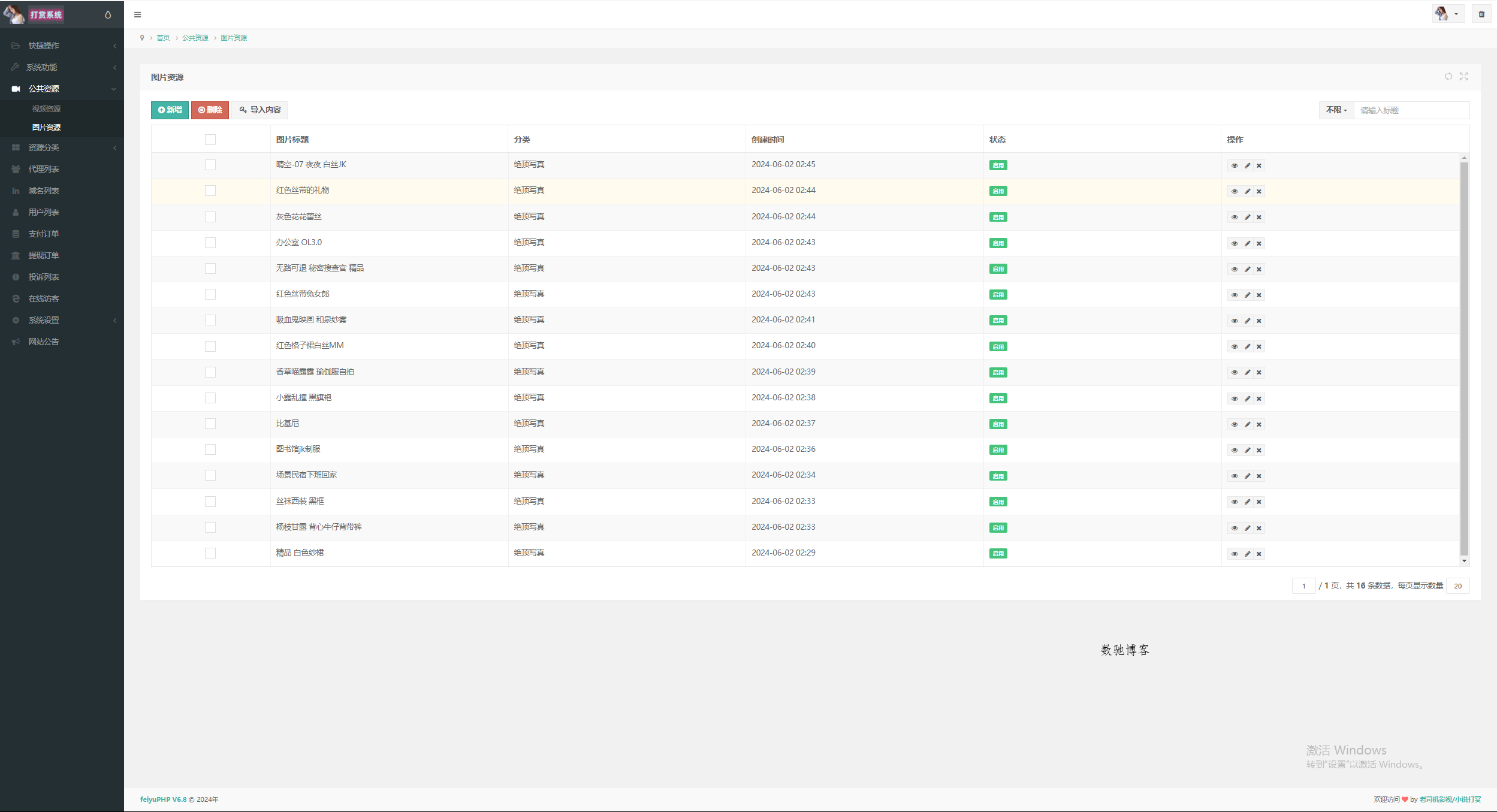Edit the 灰色花花蕾丝 row with pencil icon
1497x812 pixels.
pyautogui.click(x=1247, y=217)
